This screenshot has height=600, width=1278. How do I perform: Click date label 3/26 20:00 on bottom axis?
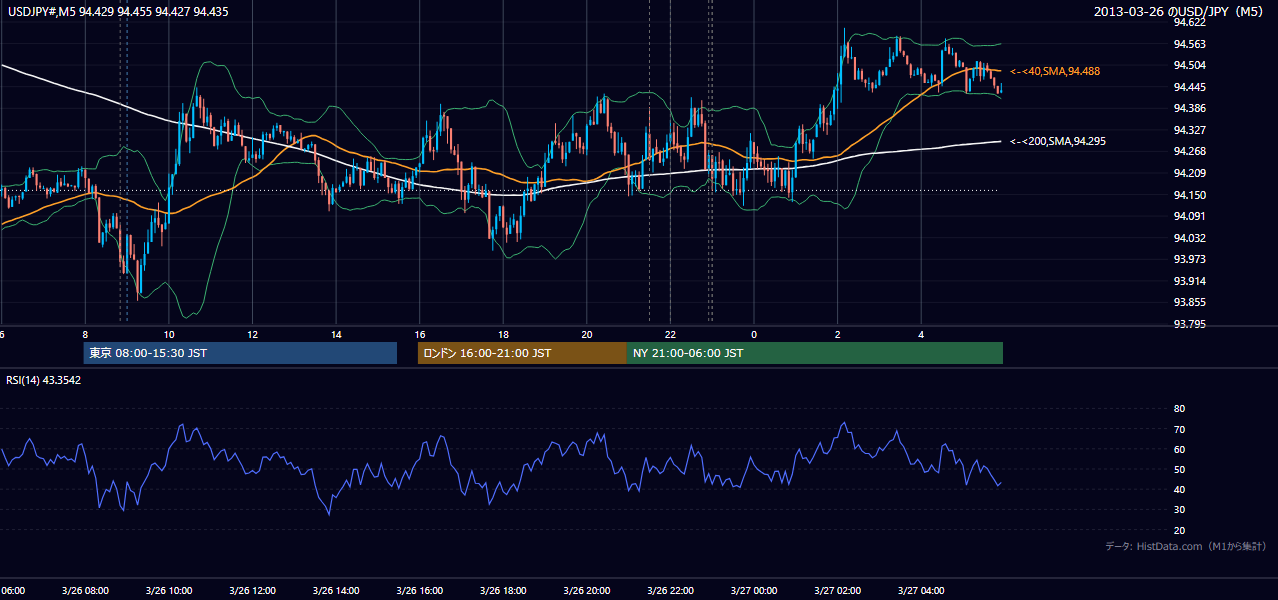tap(586, 590)
